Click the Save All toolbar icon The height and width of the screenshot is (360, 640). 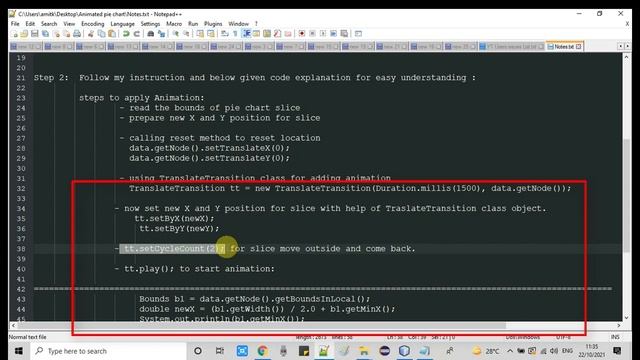(x=45, y=33)
